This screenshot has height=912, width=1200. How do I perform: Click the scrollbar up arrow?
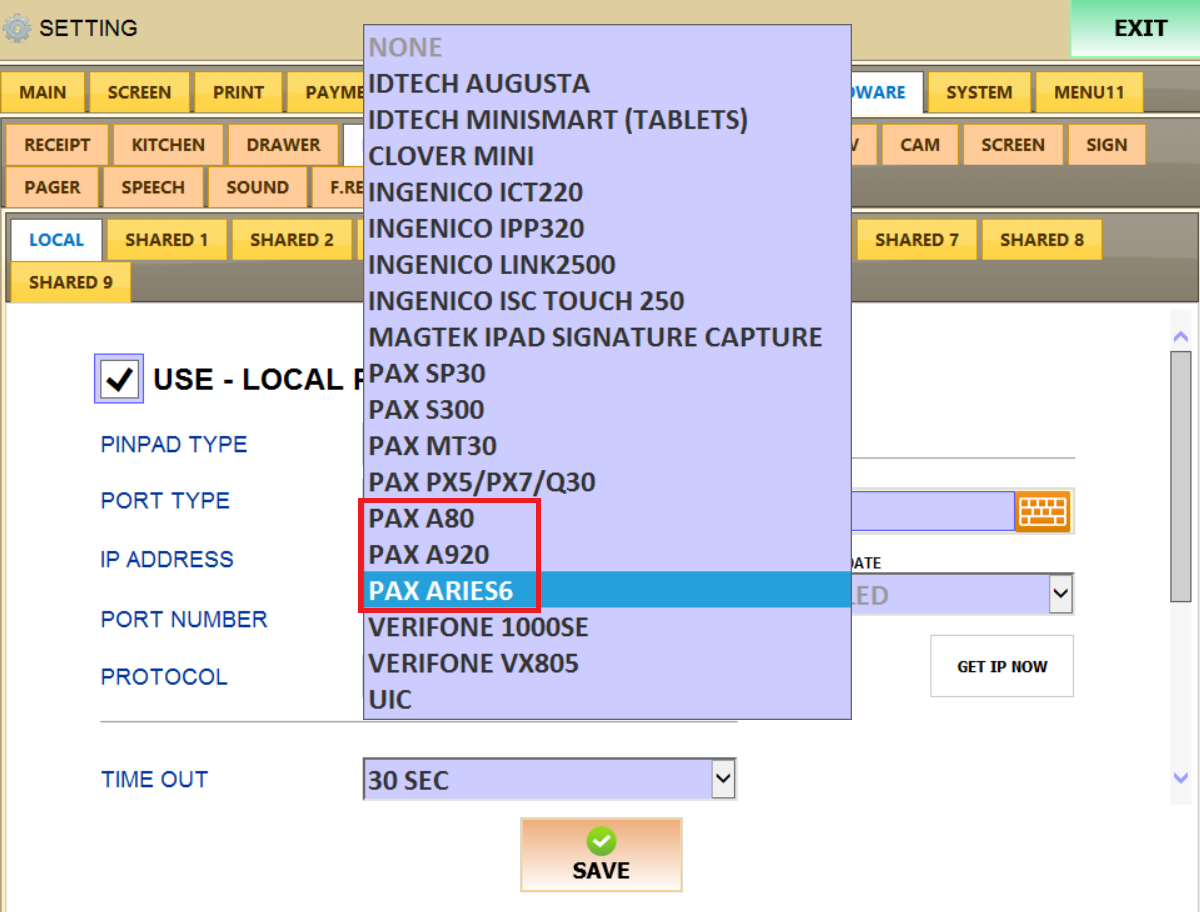[1180, 336]
